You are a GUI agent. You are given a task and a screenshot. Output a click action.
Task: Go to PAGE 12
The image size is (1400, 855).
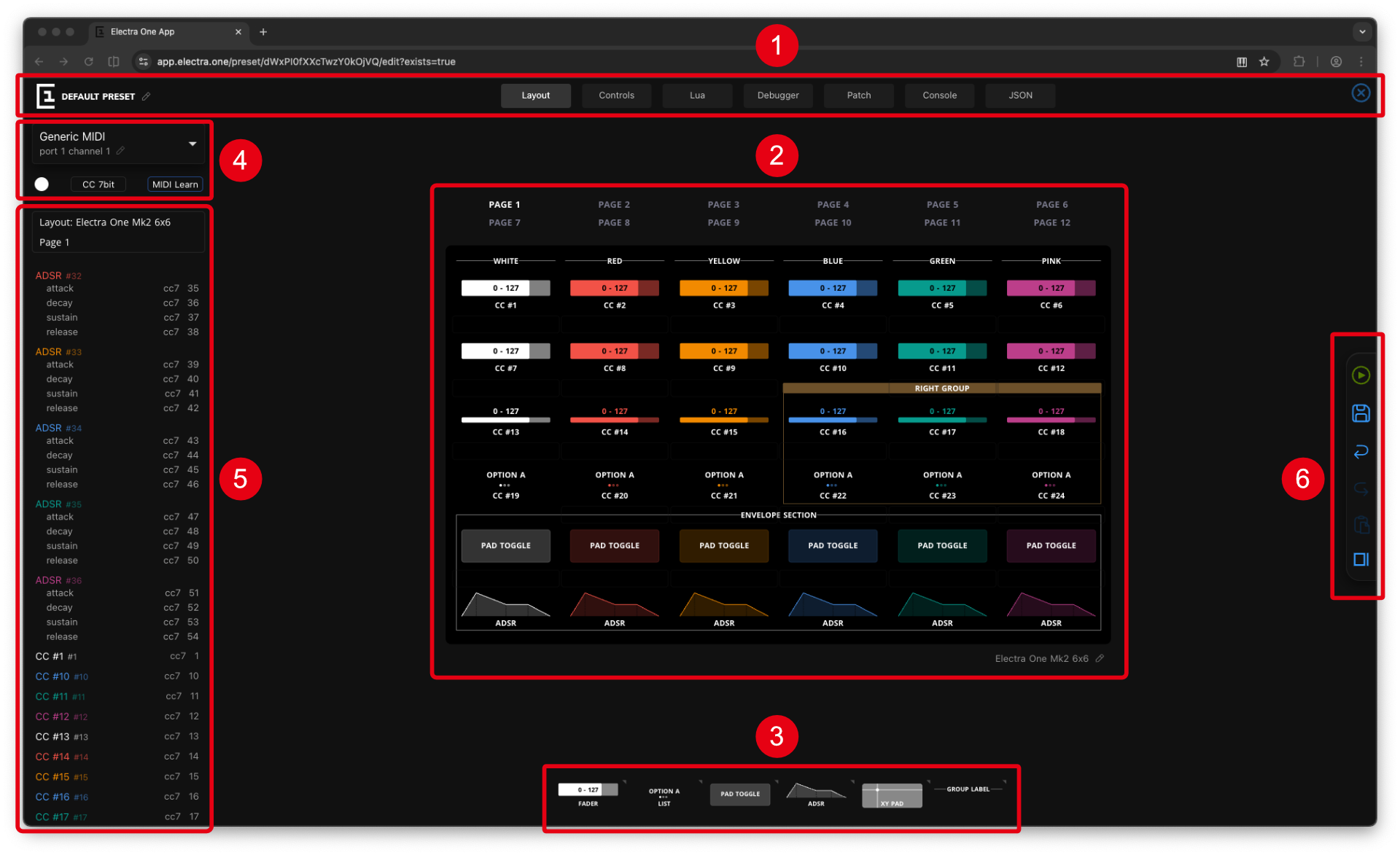tap(1051, 223)
